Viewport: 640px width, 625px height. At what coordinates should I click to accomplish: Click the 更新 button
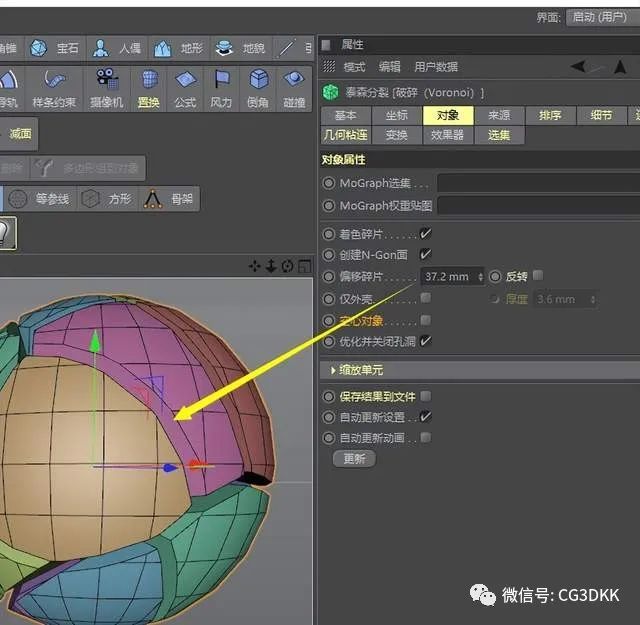(x=354, y=458)
